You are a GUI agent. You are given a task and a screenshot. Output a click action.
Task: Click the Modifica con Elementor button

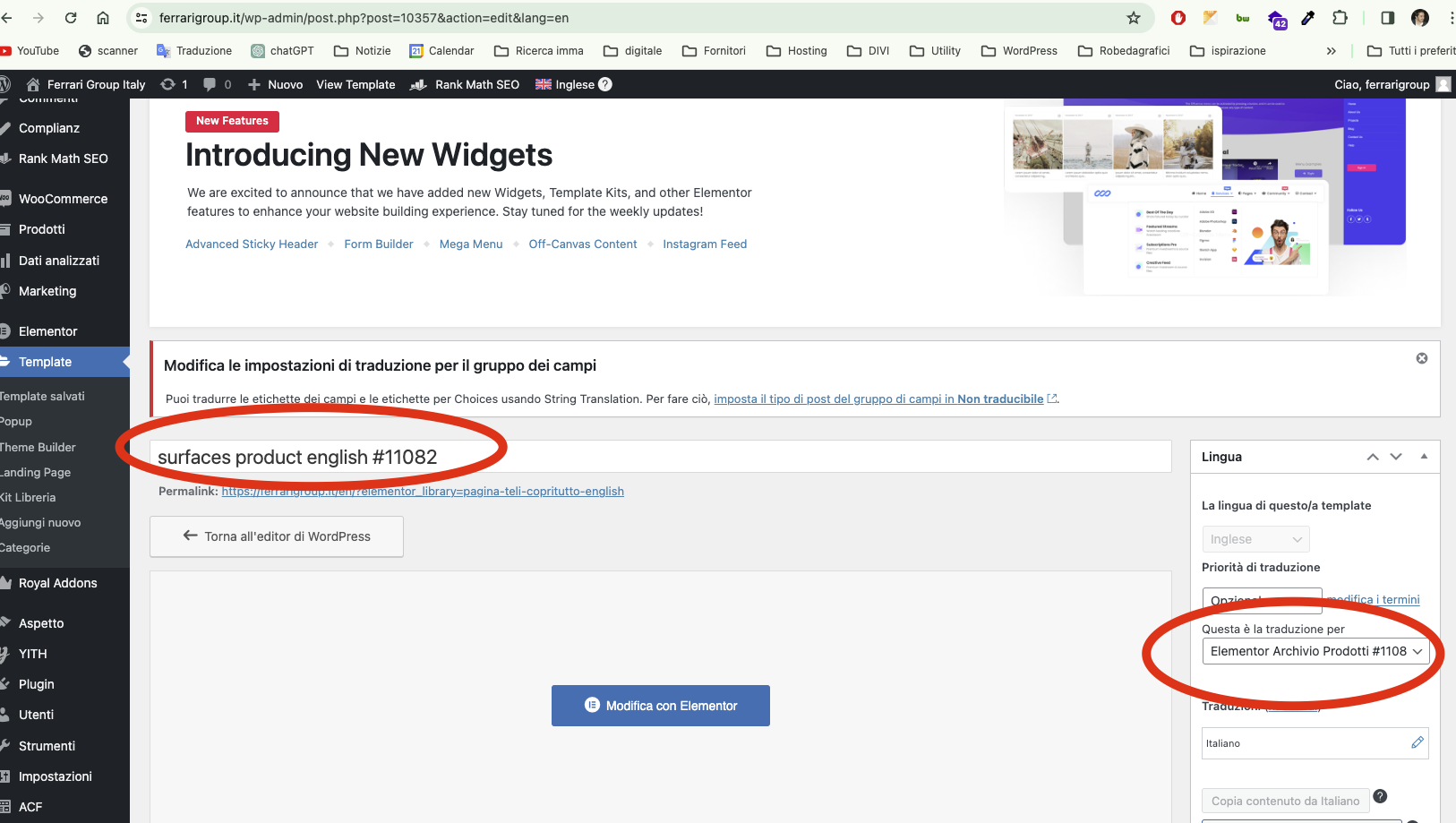pos(661,706)
